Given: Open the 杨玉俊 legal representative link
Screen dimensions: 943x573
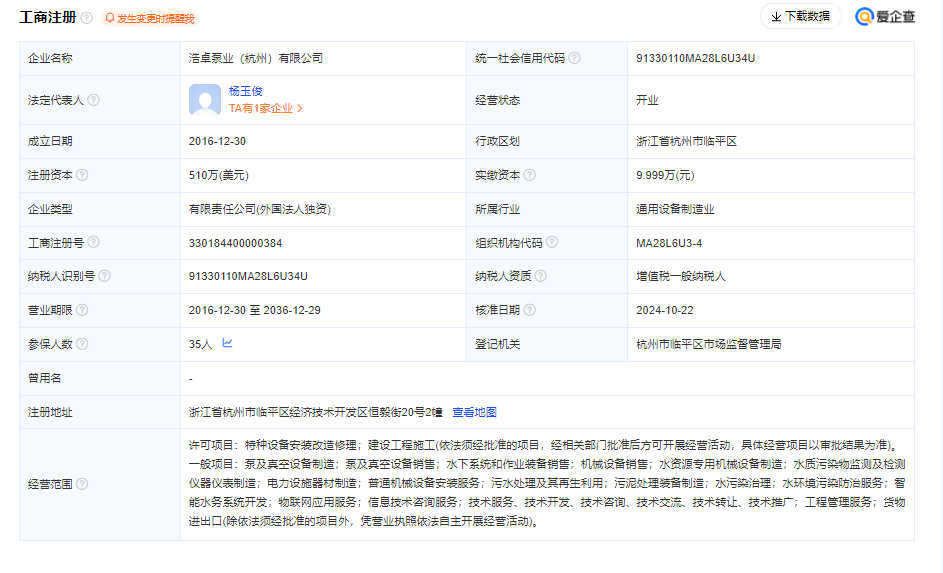Looking at the screenshot, I should pyautogui.click(x=245, y=91).
